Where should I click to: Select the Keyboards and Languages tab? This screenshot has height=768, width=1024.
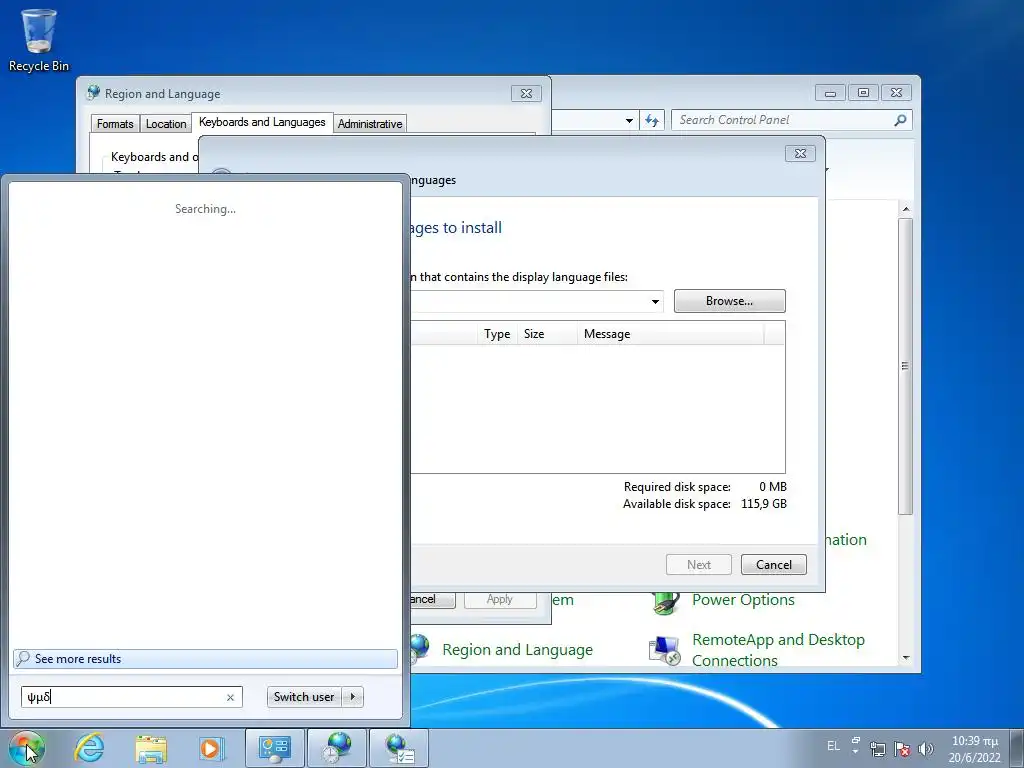tap(262, 122)
